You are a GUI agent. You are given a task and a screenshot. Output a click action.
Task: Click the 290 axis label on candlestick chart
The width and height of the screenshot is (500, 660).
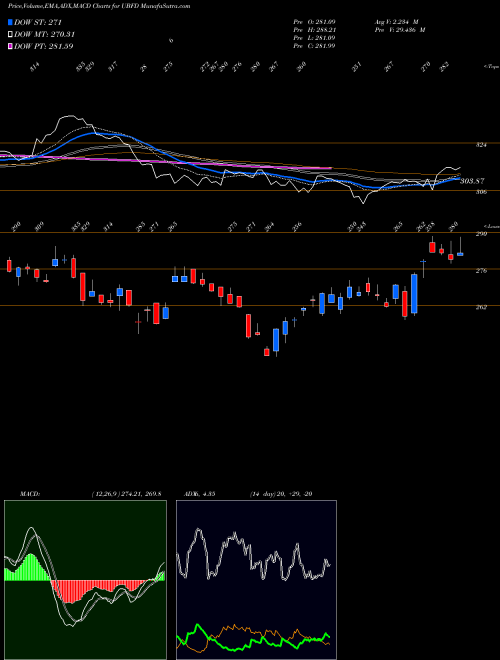click(481, 234)
